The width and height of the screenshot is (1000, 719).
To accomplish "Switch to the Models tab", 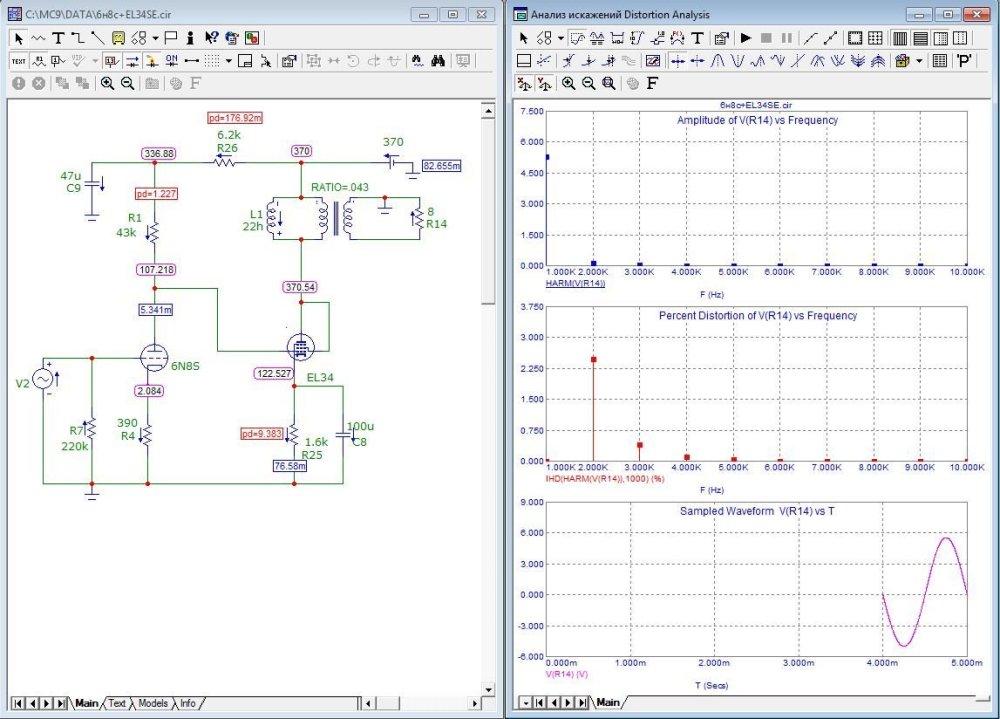I will [152, 703].
